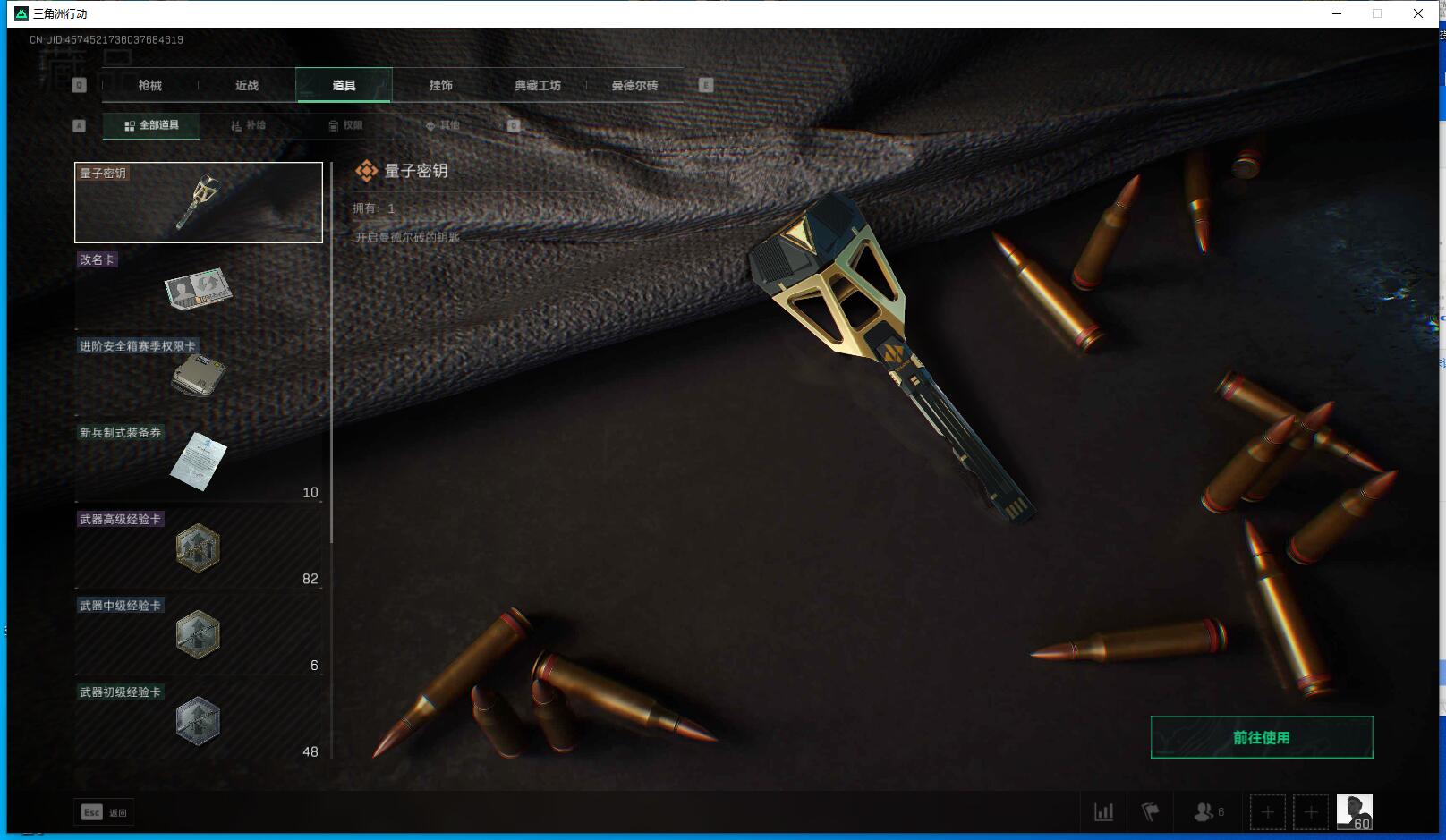Open the 曼德尔砖 tab
Image resolution: width=1446 pixels, height=840 pixels.
(634, 85)
